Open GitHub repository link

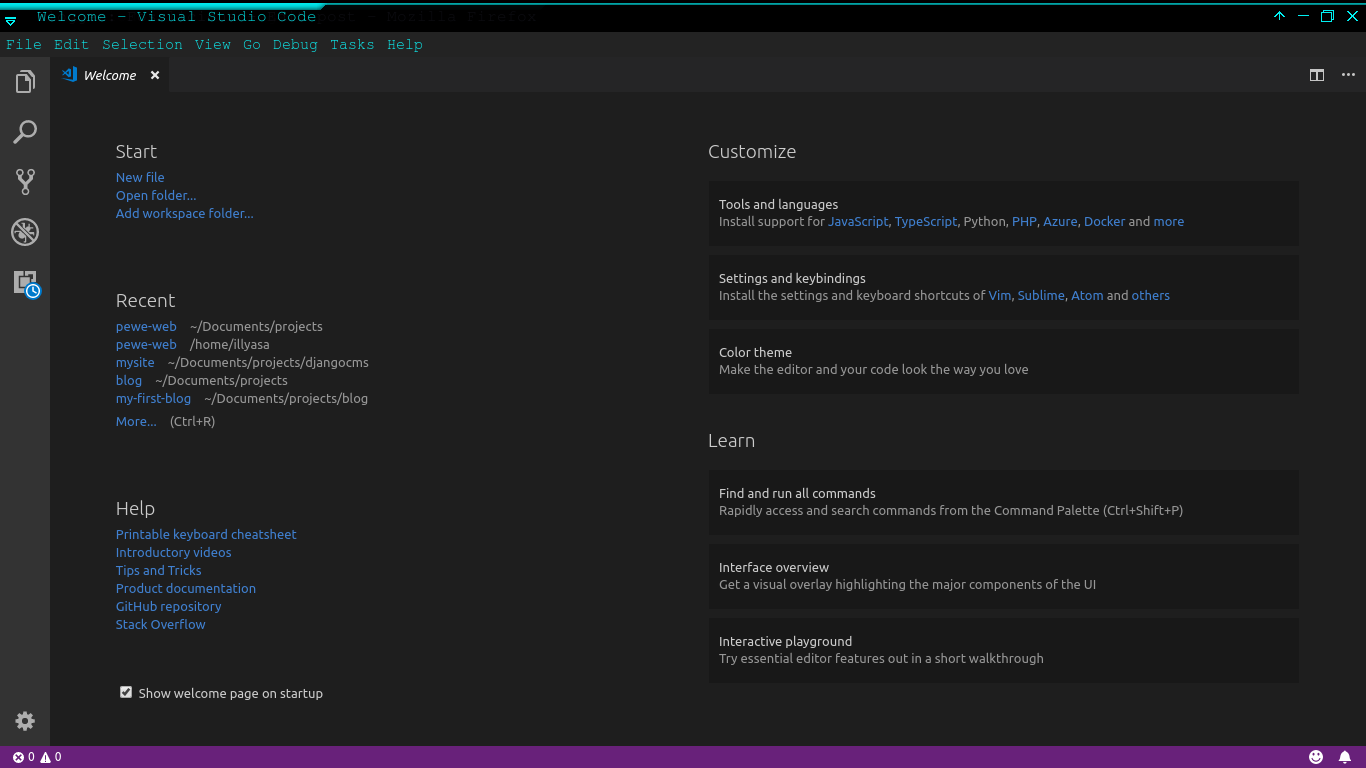click(169, 606)
